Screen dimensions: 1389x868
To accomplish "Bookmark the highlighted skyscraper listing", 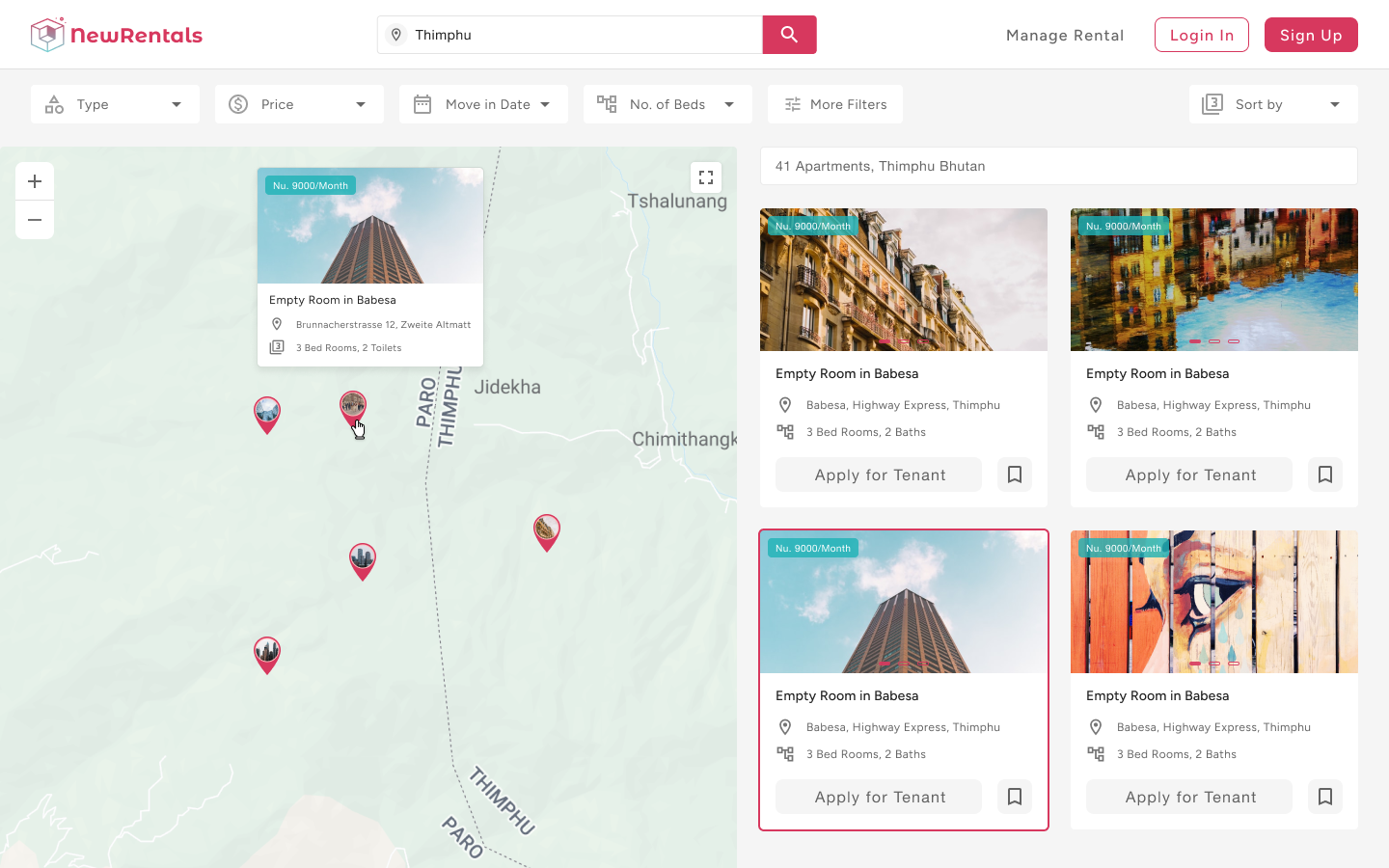I will (1014, 796).
